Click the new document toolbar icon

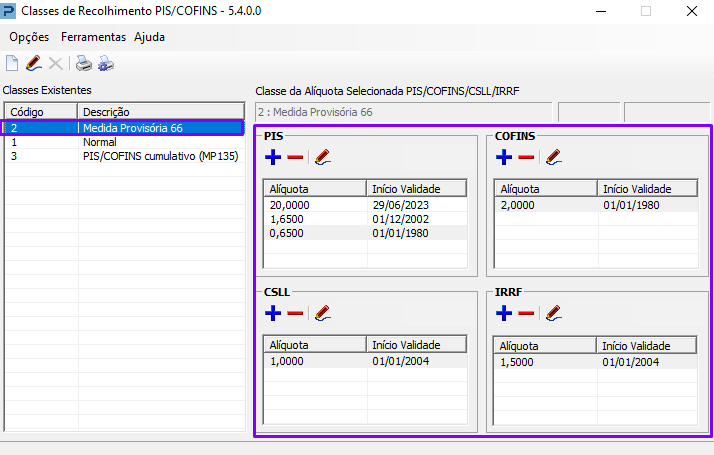(x=12, y=63)
